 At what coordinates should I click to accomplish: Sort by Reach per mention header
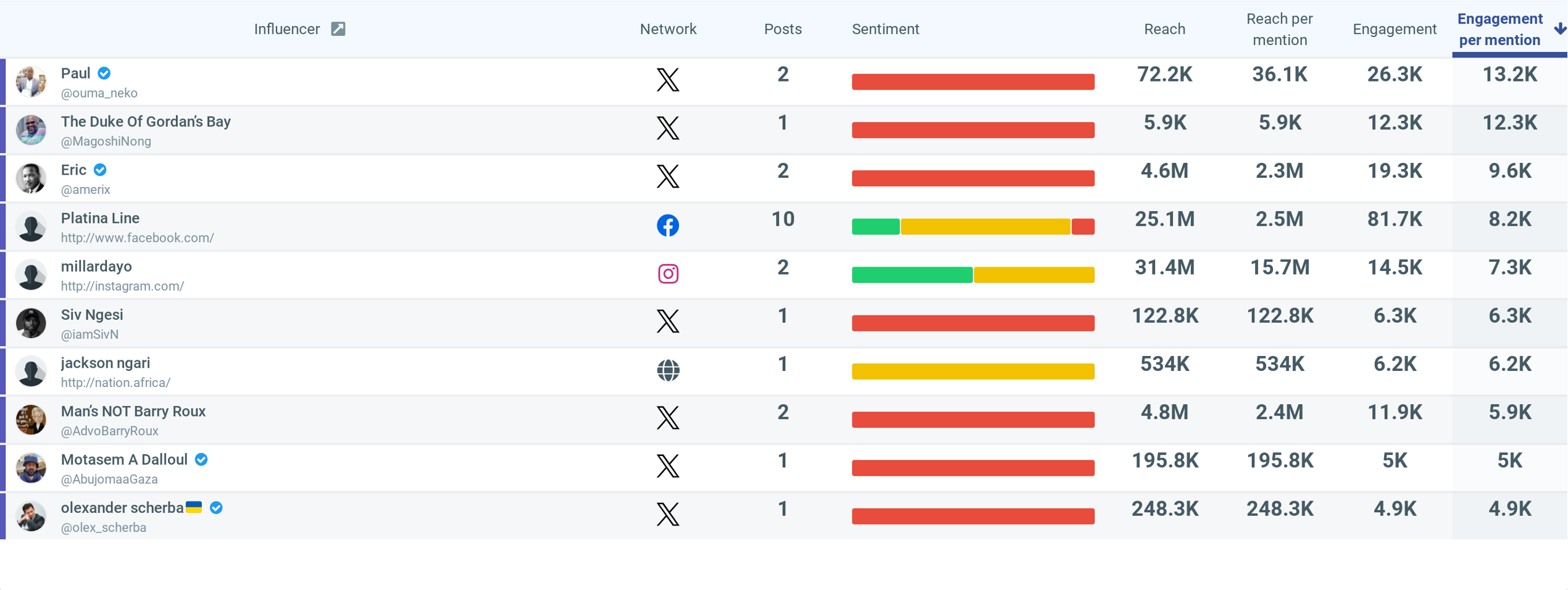tap(1279, 29)
